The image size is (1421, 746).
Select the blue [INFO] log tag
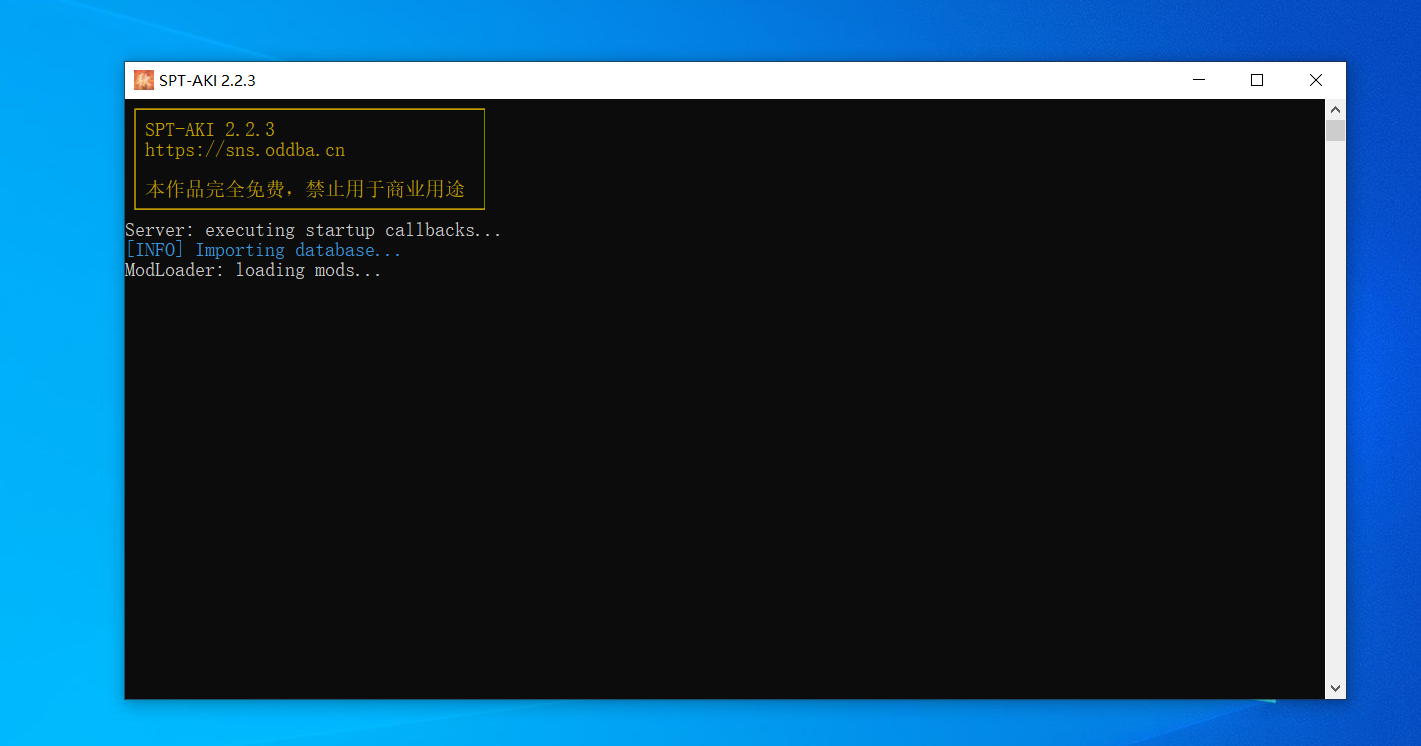click(x=154, y=249)
